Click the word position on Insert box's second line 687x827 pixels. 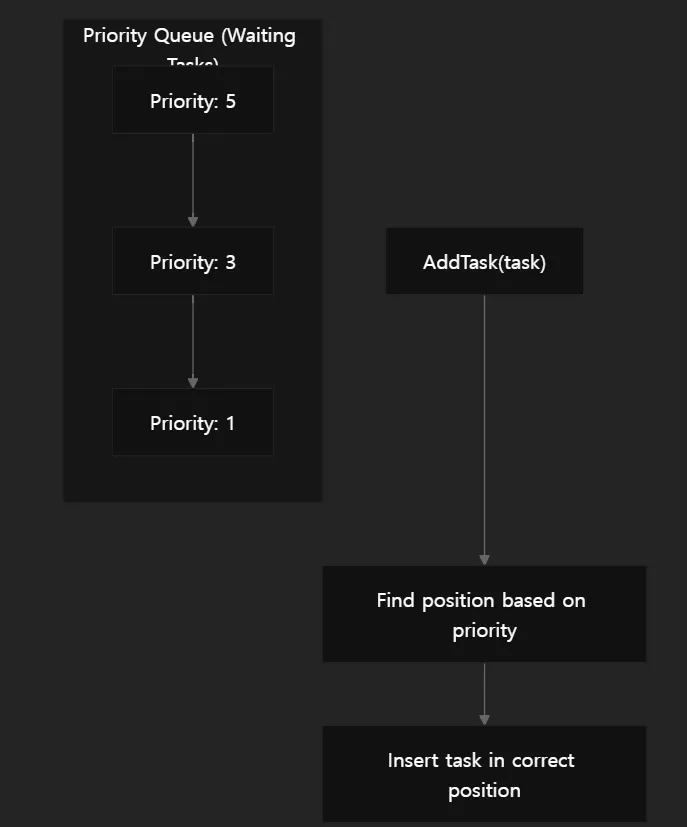pos(485,791)
